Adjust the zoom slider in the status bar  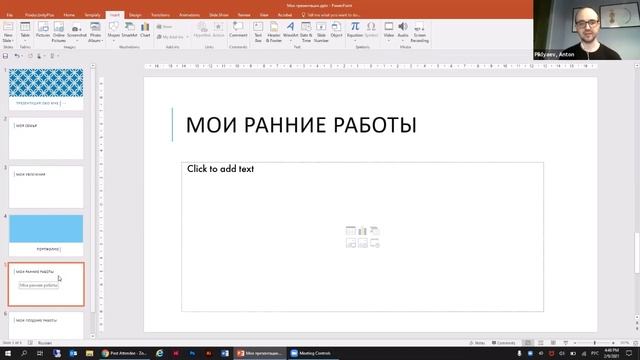(x=594, y=343)
